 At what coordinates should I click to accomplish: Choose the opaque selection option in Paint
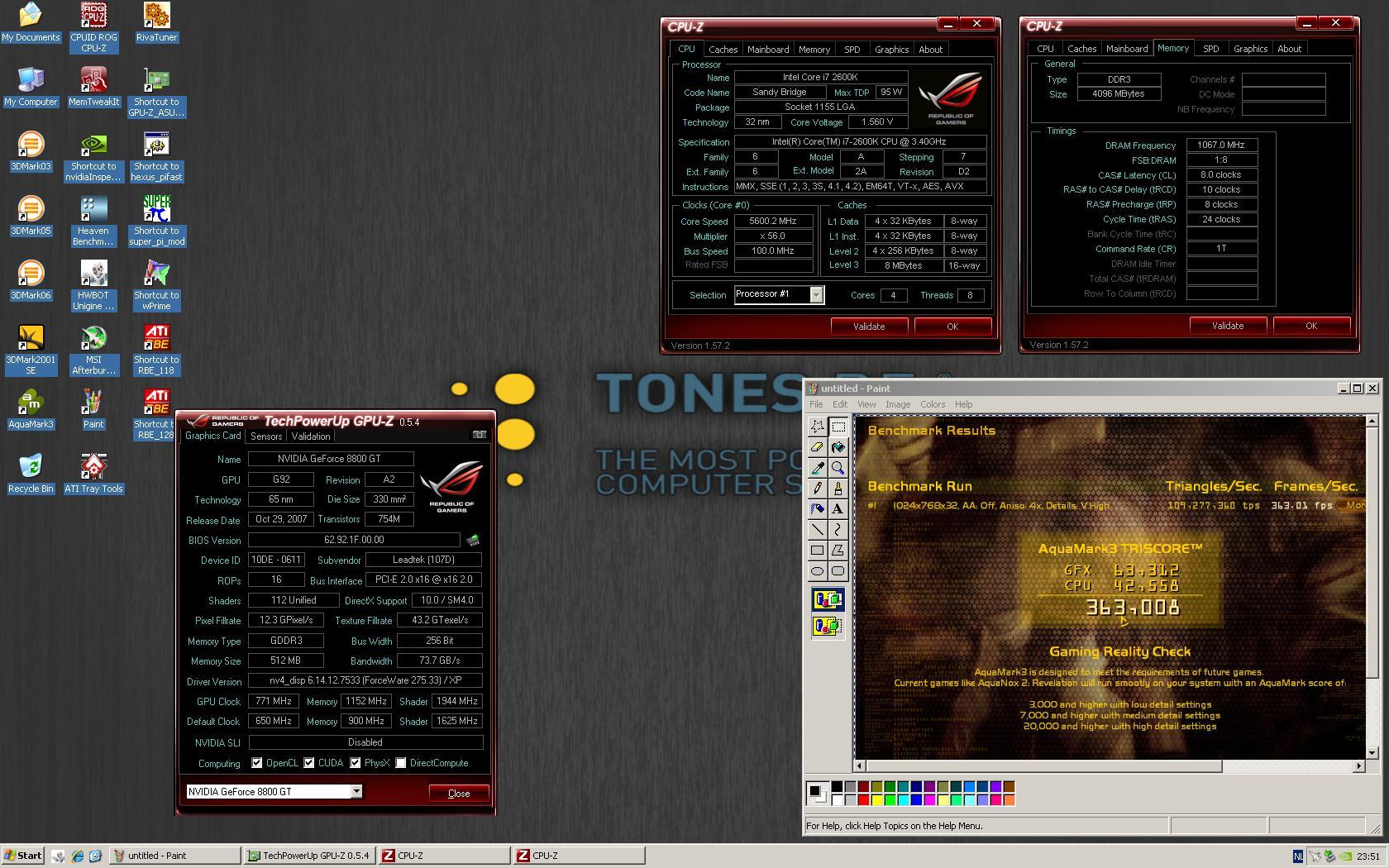coord(828,600)
